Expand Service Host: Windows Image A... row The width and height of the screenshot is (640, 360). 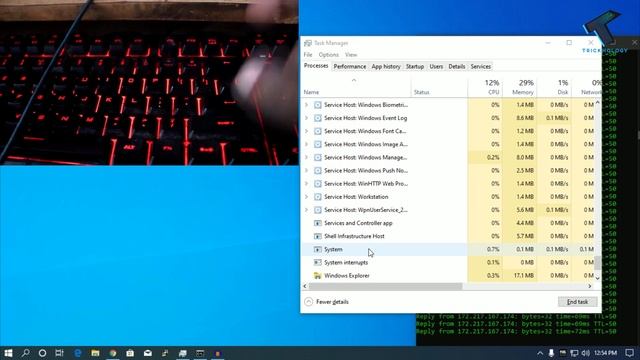pos(307,144)
